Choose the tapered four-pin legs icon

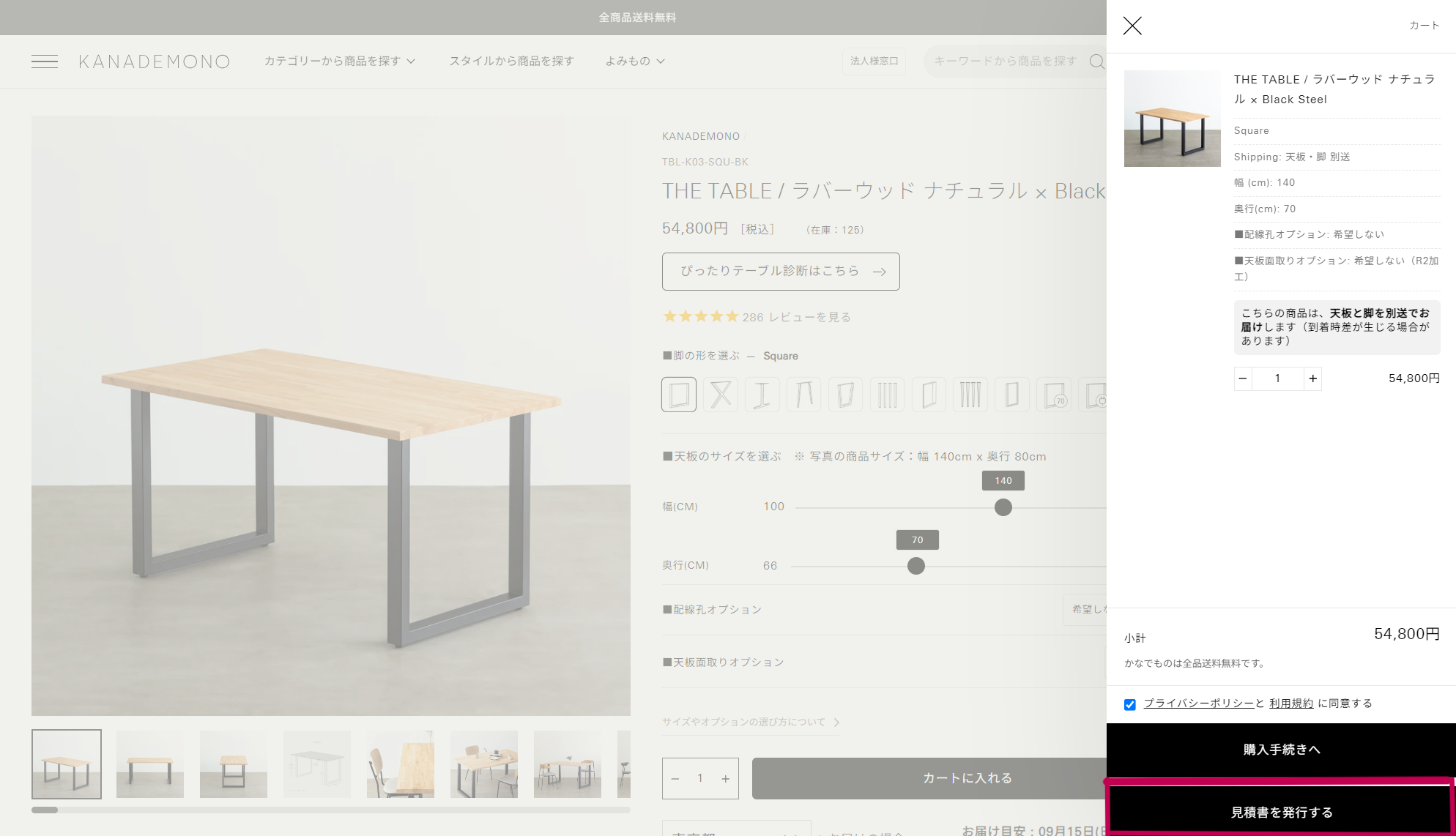point(970,395)
